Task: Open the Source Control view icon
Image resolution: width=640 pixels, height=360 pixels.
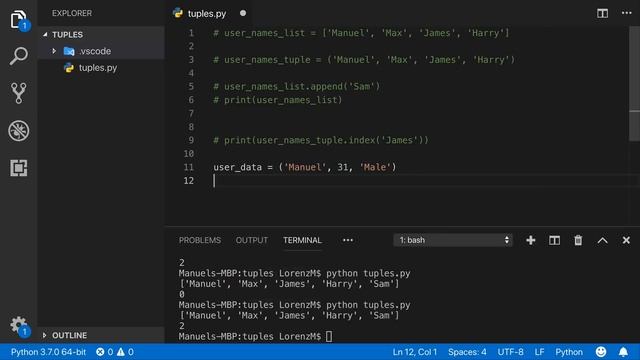Action: tap(18, 93)
